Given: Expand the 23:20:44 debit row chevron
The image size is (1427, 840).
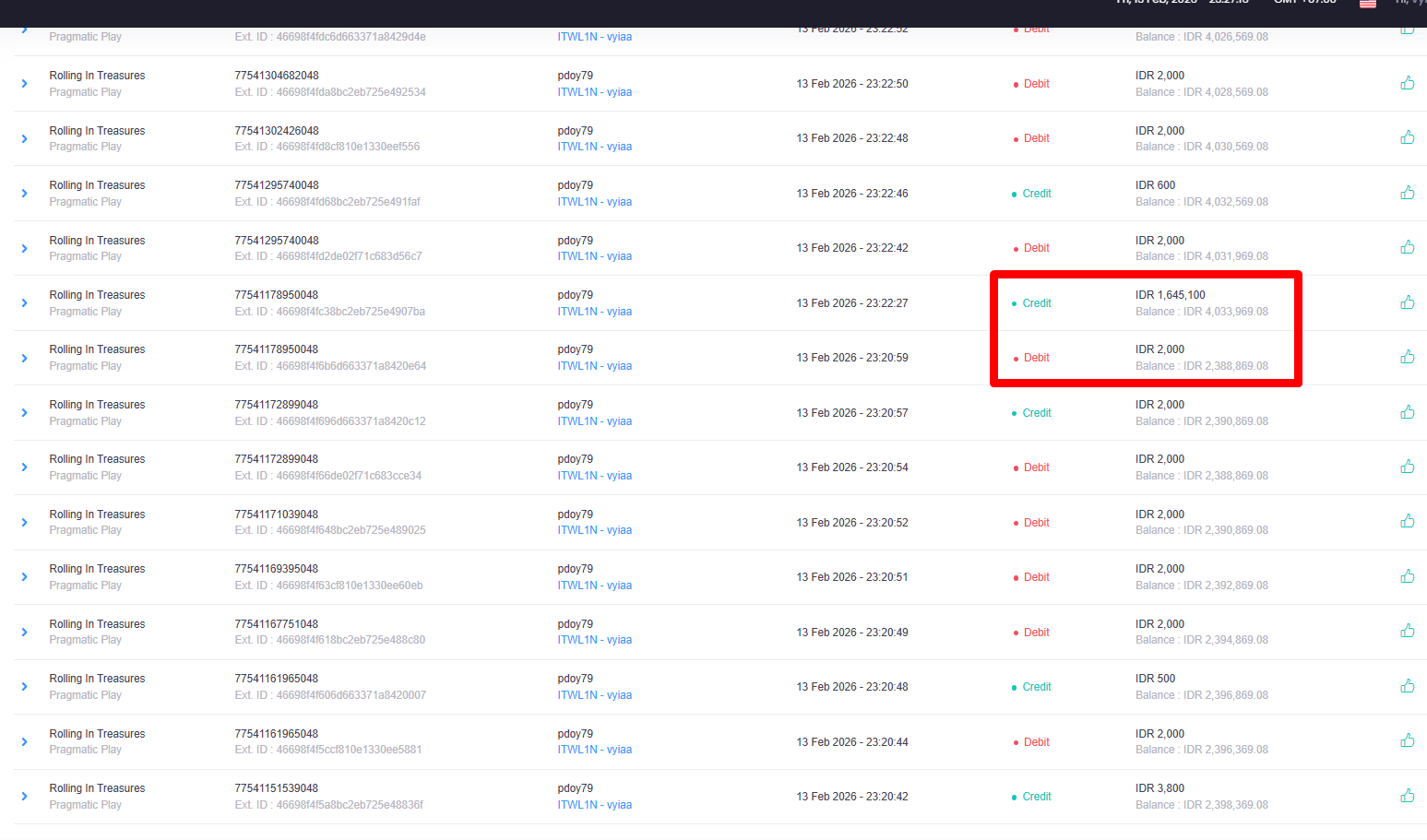Looking at the screenshot, I should tap(24, 742).
